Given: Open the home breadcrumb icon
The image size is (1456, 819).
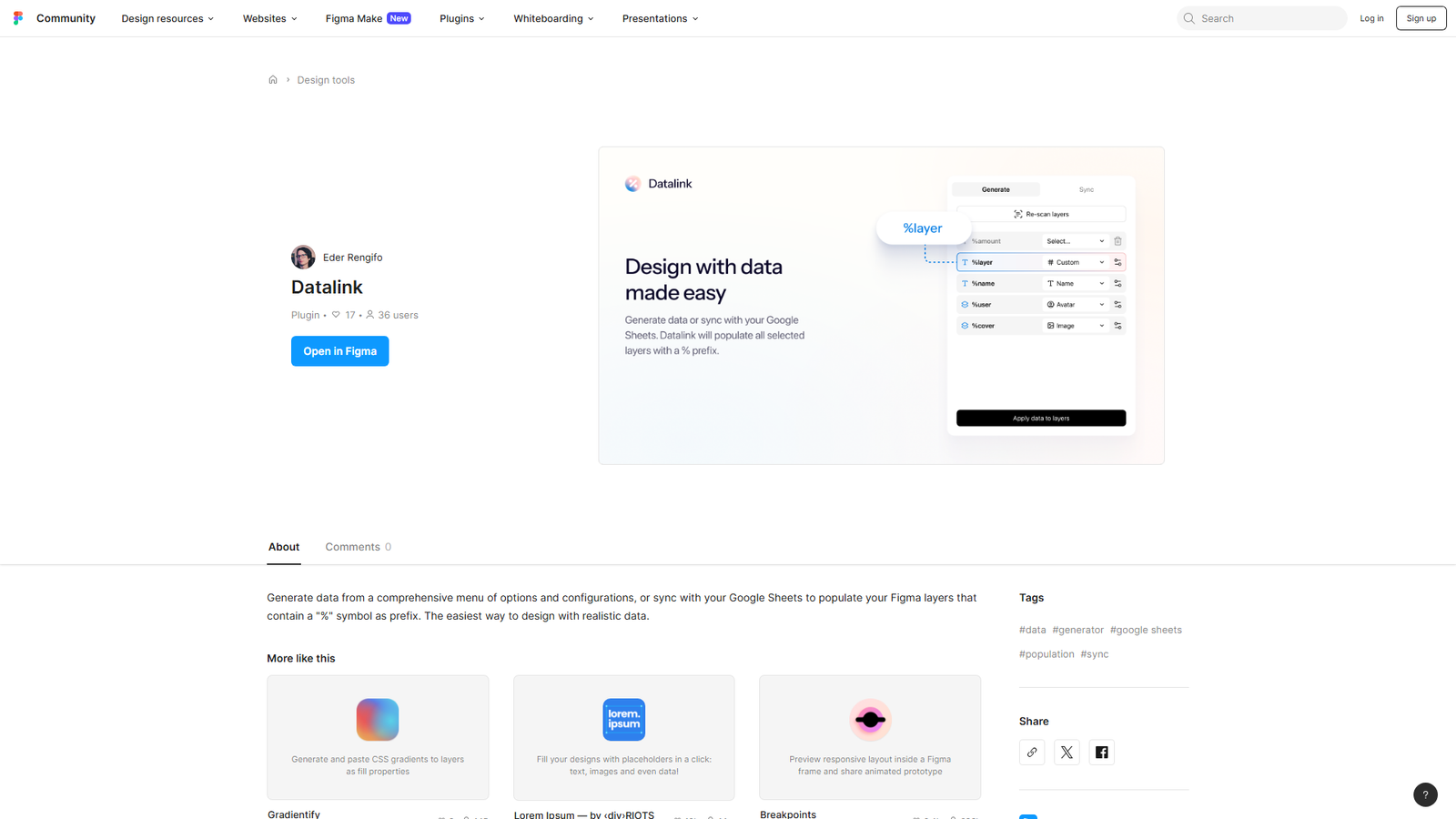Looking at the screenshot, I should click(273, 79).
